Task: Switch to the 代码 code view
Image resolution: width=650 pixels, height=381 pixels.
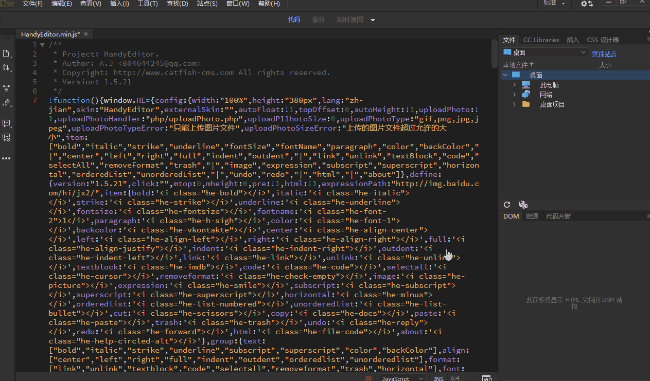Action: click(x=294, y=19)
